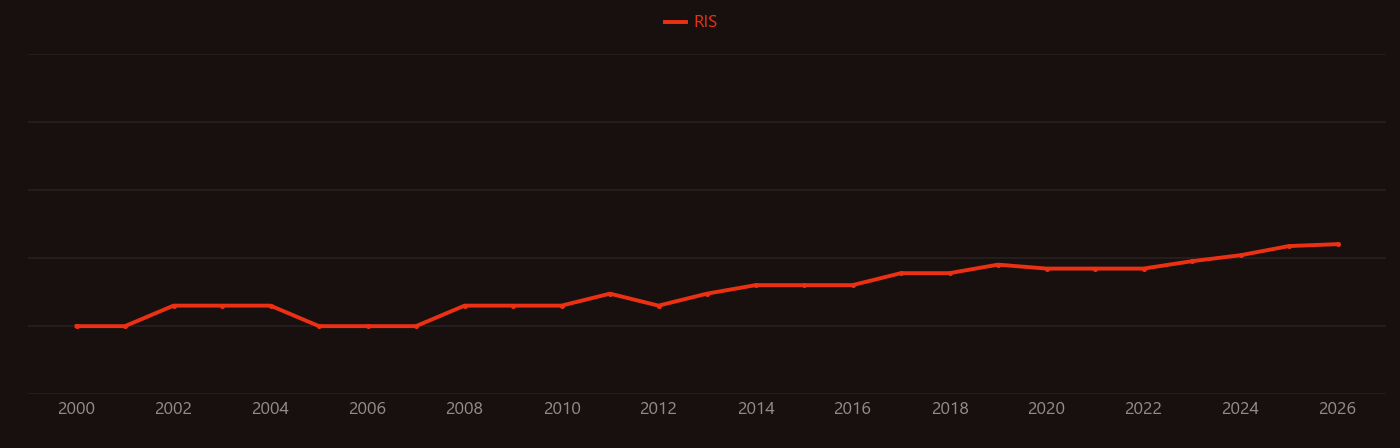Select the RIS data point for 2002
This screenshot has height=448, width=1400.
point(174,306)
